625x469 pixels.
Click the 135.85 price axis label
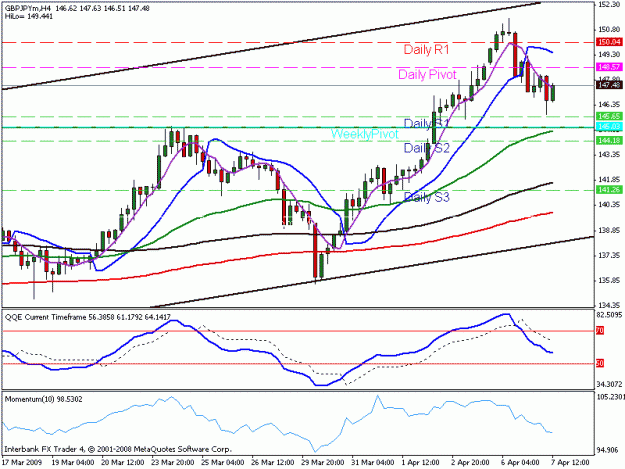(609, 280)
